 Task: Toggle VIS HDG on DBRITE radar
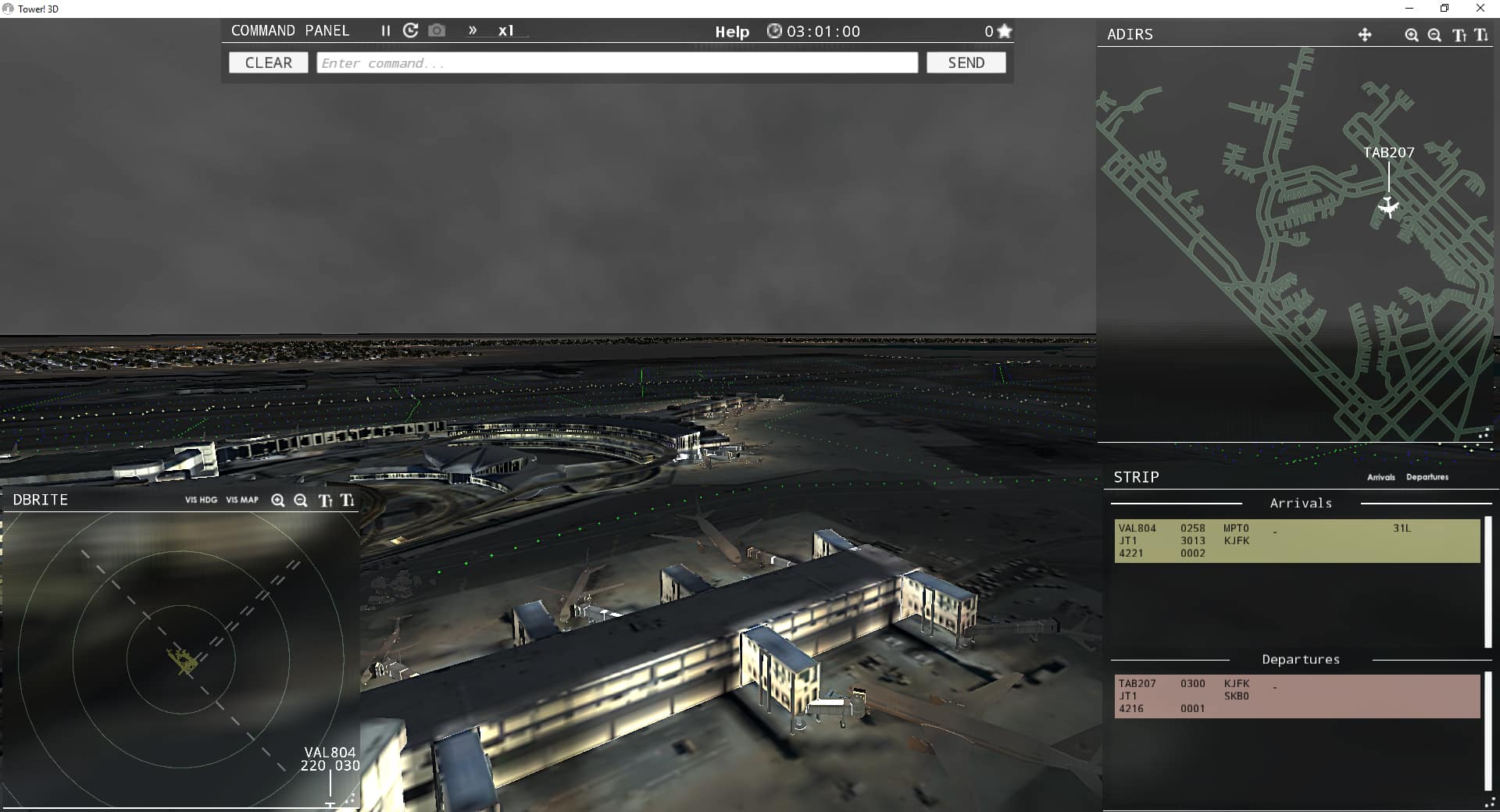tap(201, 500)
